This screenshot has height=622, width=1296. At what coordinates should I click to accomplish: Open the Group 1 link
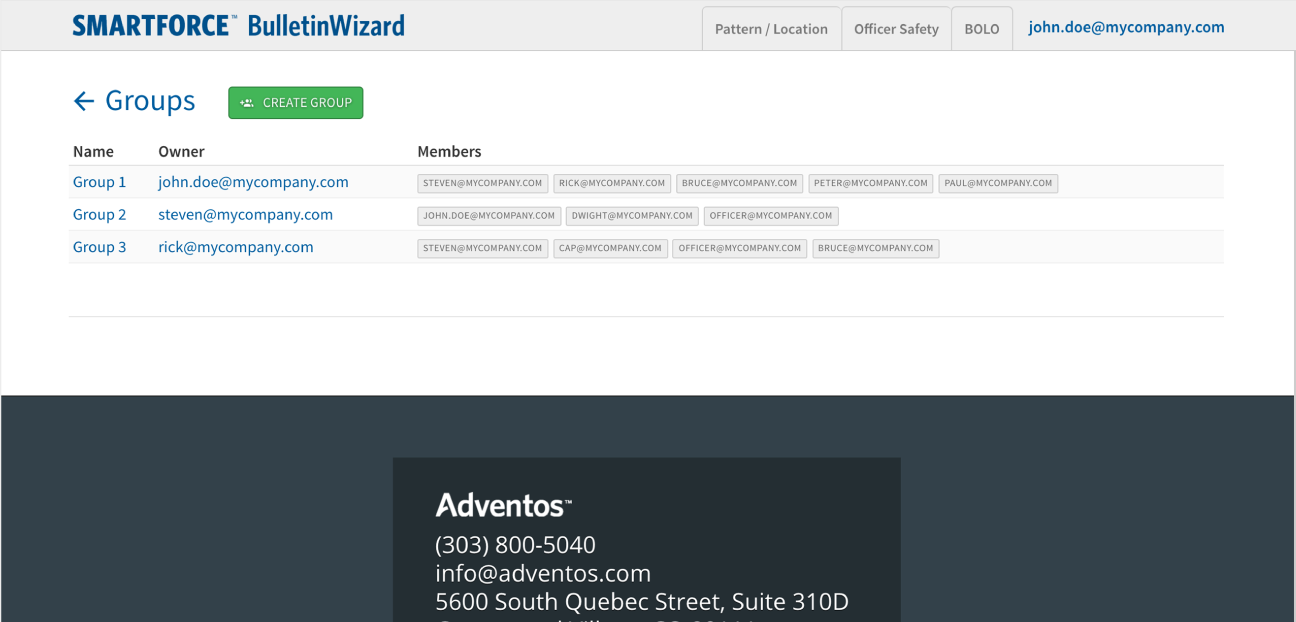pyautogui.click(x=100, y=183)
